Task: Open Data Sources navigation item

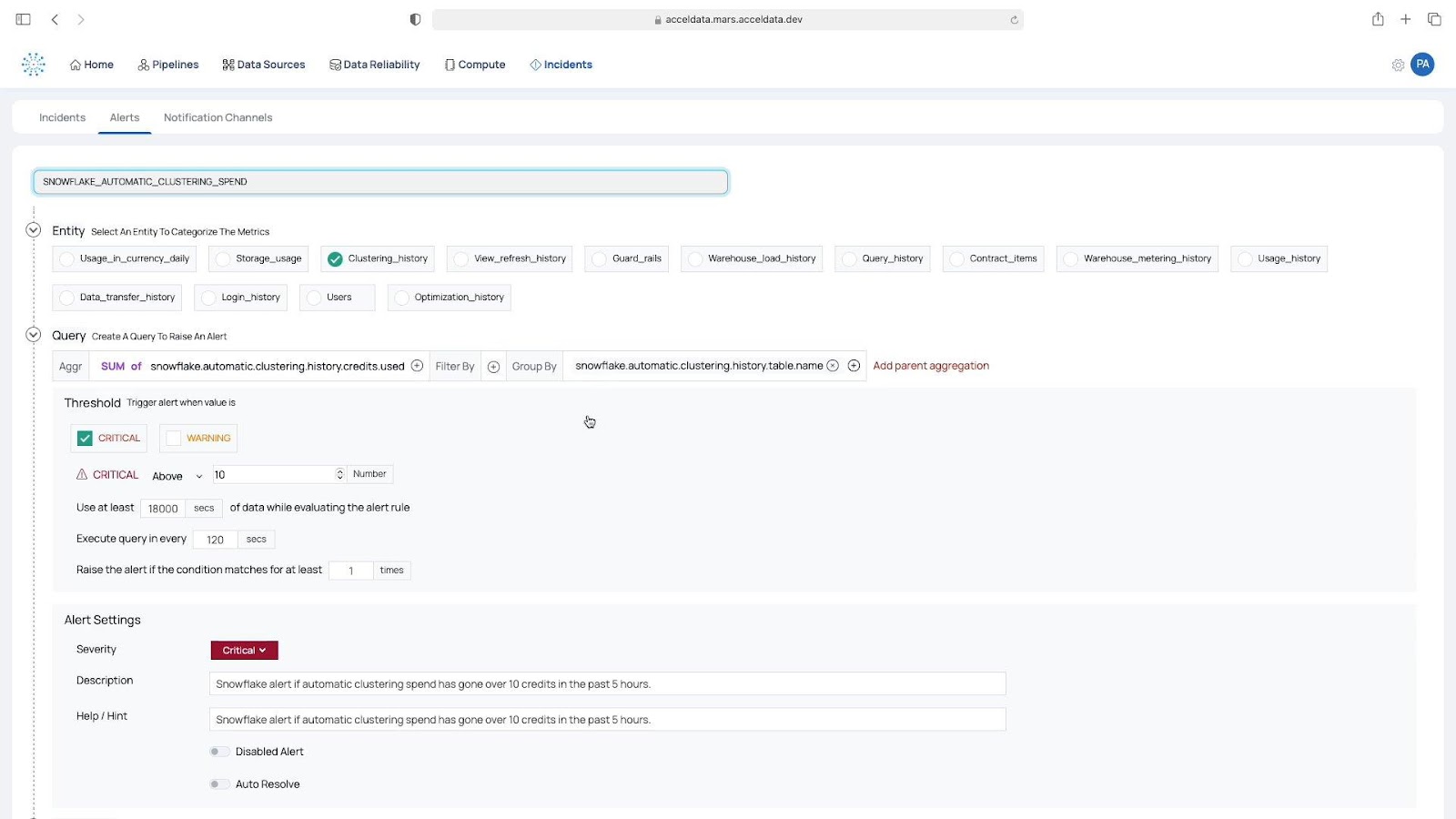Action: pyautogui.click(x=264, y=65)
